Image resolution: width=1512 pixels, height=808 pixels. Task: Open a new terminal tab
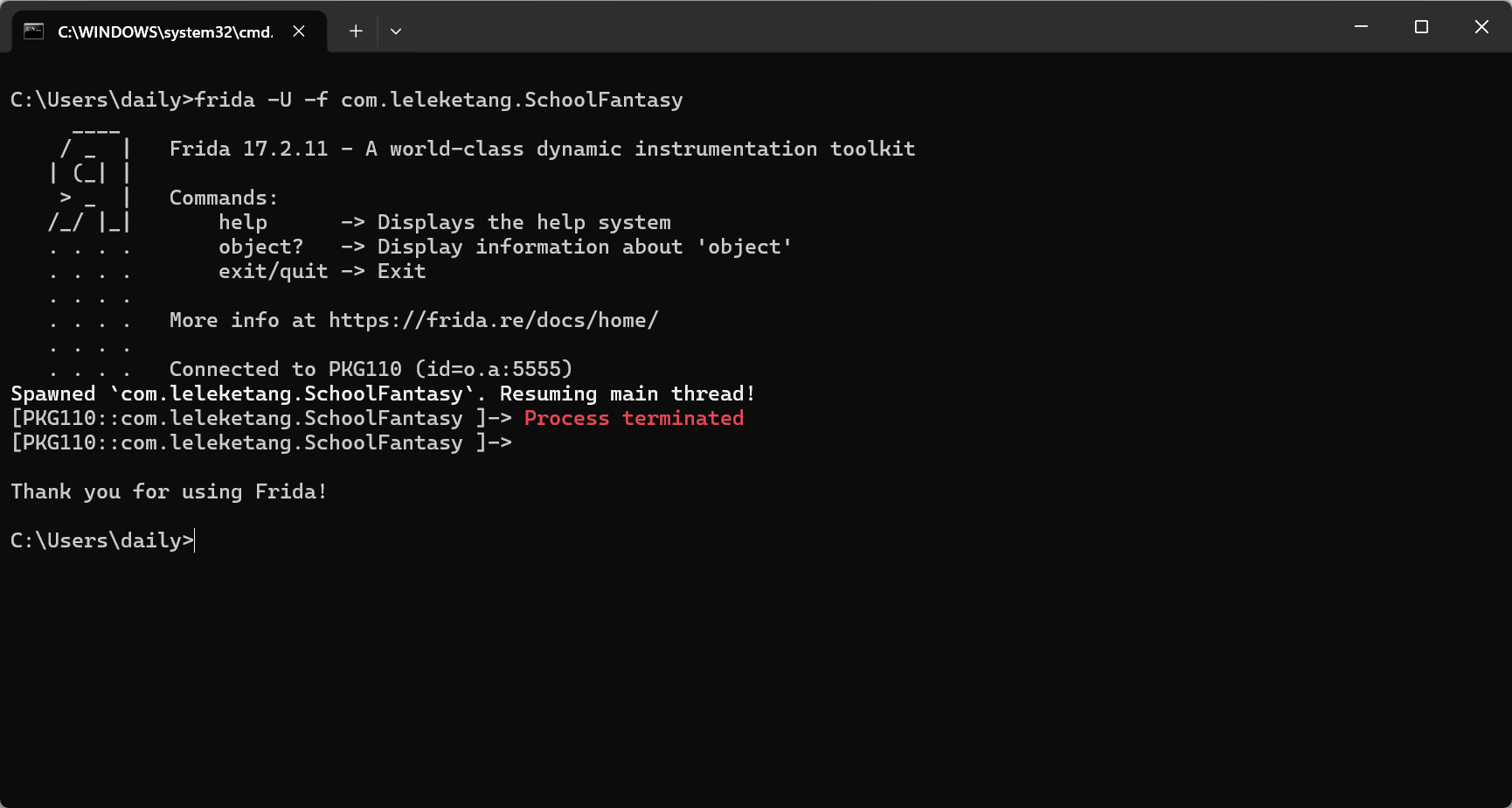click(x=356, y=31)
